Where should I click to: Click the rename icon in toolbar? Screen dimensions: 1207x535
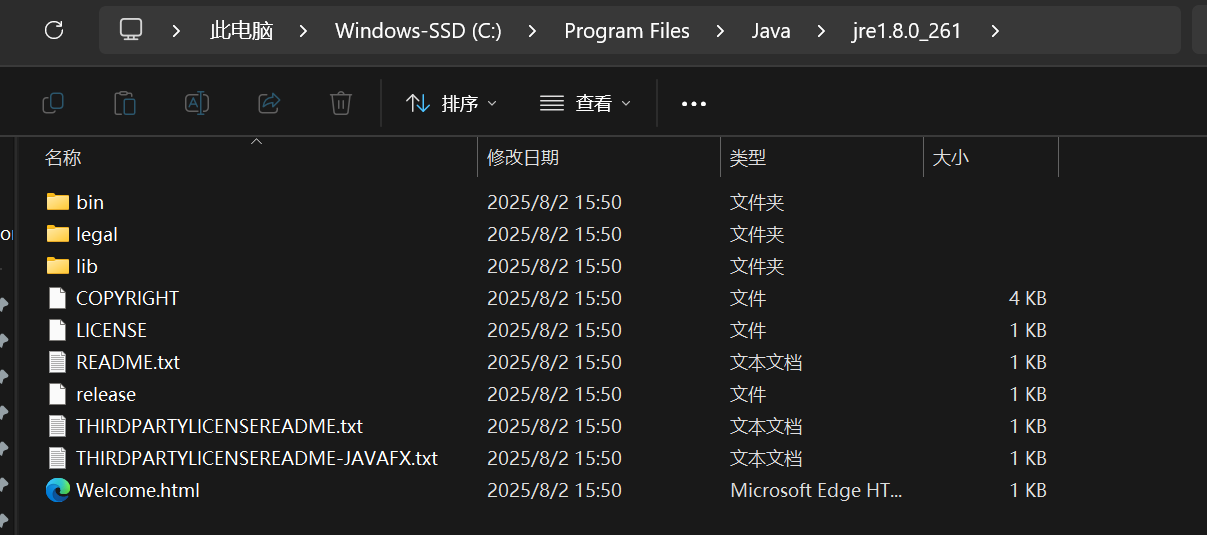(x=197, y=103)
